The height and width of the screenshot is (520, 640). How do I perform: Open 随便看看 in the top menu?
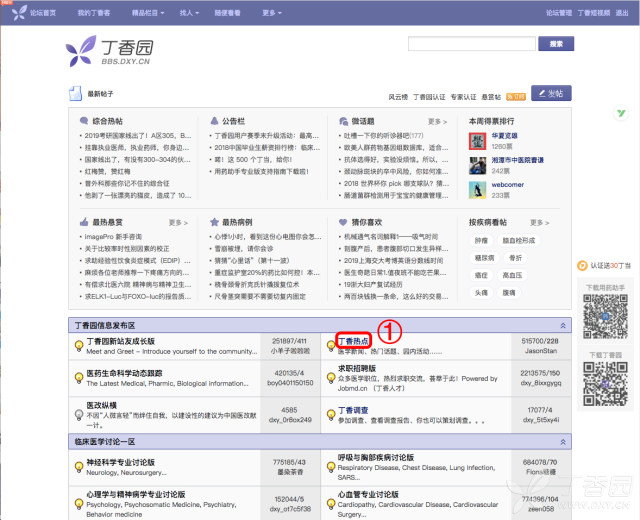[x=227, y=13]
